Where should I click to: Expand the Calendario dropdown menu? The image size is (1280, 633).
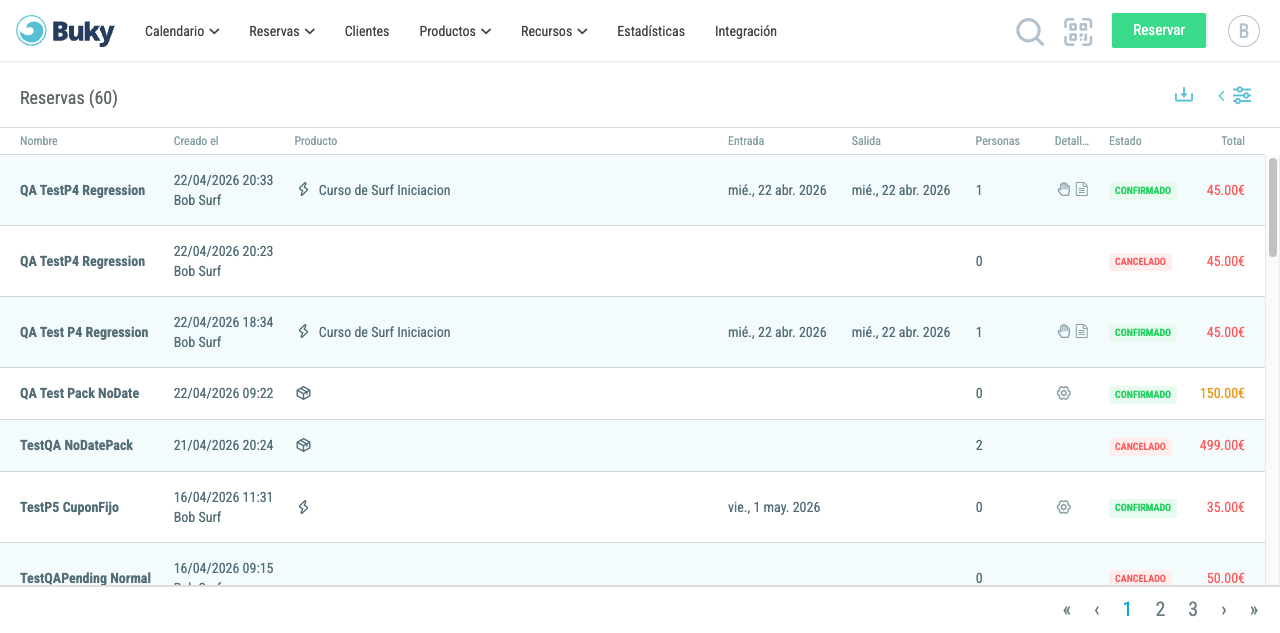point(182,31)
